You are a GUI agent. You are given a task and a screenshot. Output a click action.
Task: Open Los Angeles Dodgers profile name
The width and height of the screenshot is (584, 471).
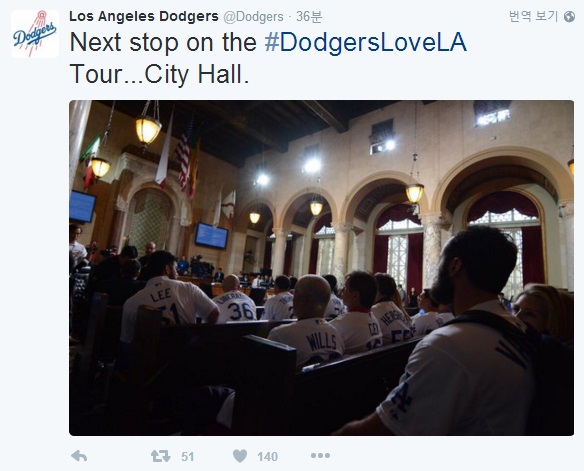point(144,16)
